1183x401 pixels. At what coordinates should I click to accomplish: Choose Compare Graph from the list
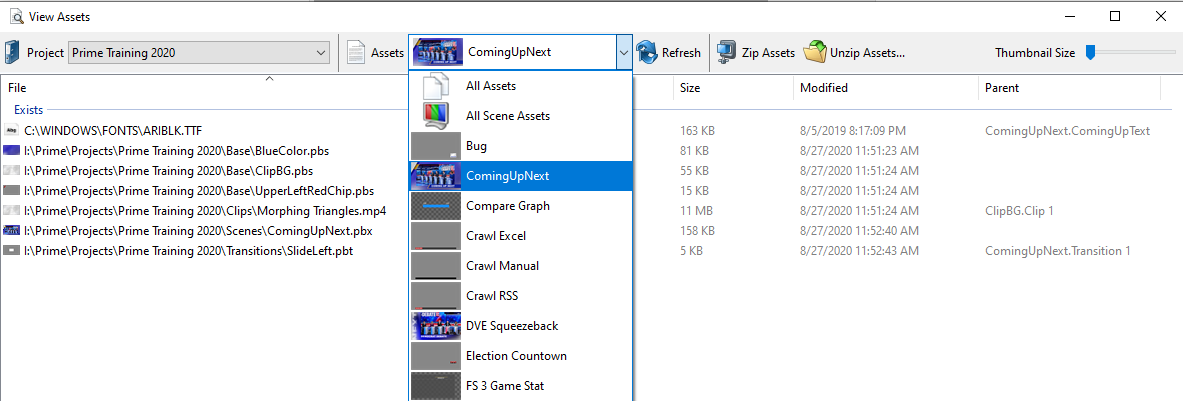point(507,206)
